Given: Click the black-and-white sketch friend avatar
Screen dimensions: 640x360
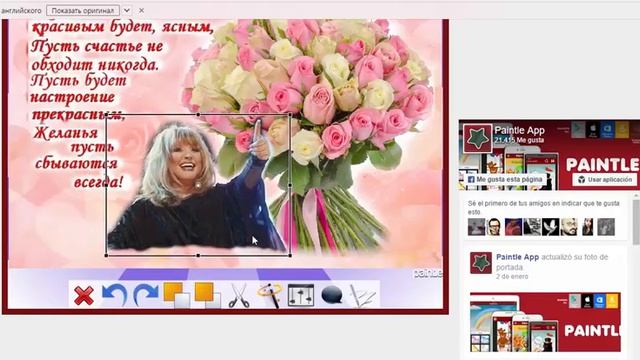Looking at the screenshot, I should pyautogui.click(x=532, y=227).
